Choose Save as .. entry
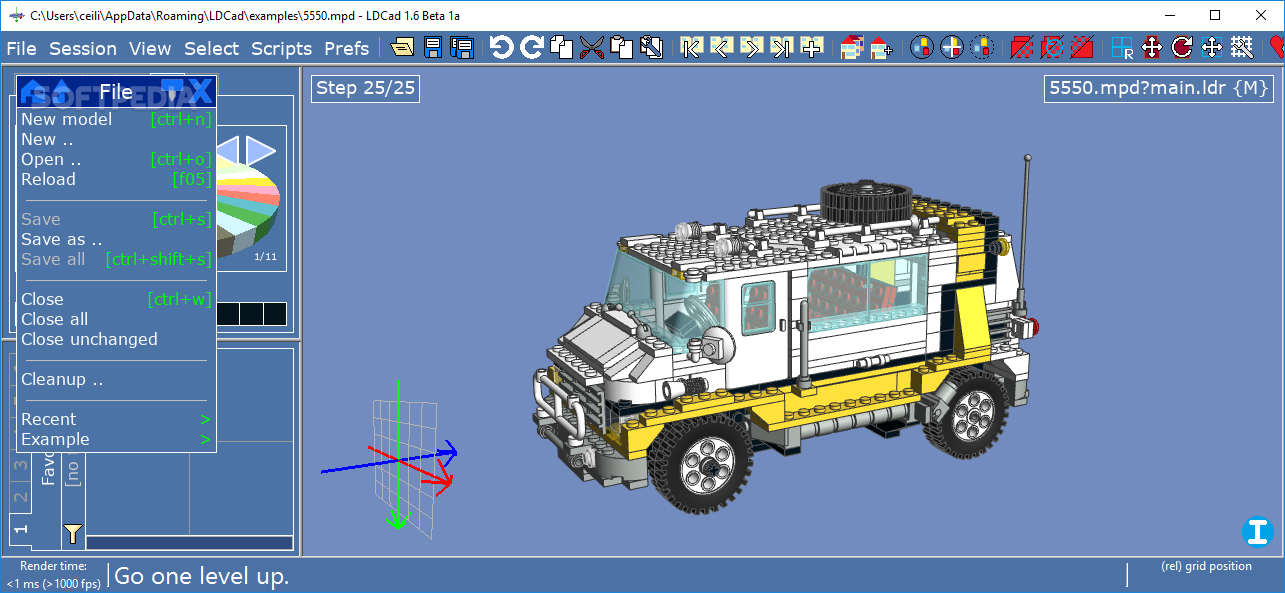Image resolution: width=1285 pixels, height=593 pixels. coord(116,239)
